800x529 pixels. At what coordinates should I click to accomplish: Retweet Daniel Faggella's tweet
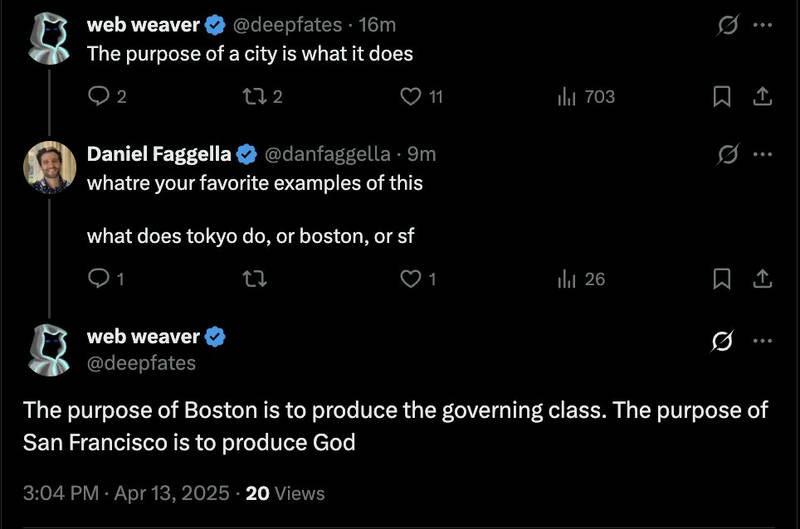[254, 279]
